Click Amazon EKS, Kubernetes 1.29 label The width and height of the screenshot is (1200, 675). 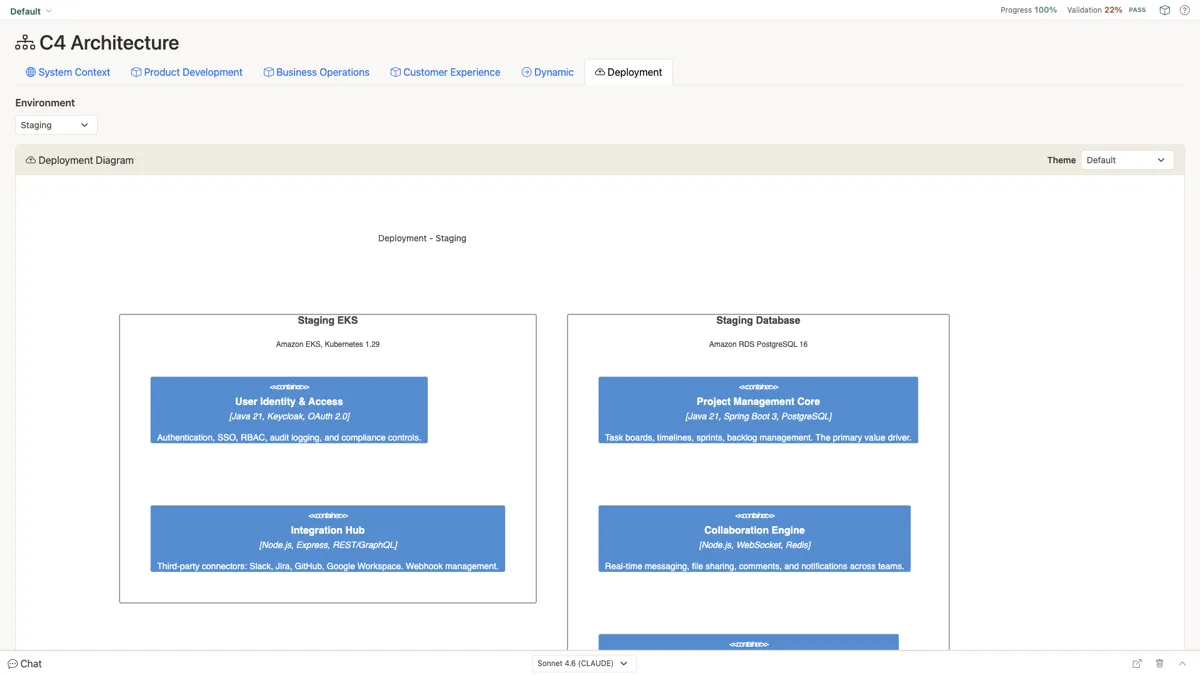coord(327,344)
